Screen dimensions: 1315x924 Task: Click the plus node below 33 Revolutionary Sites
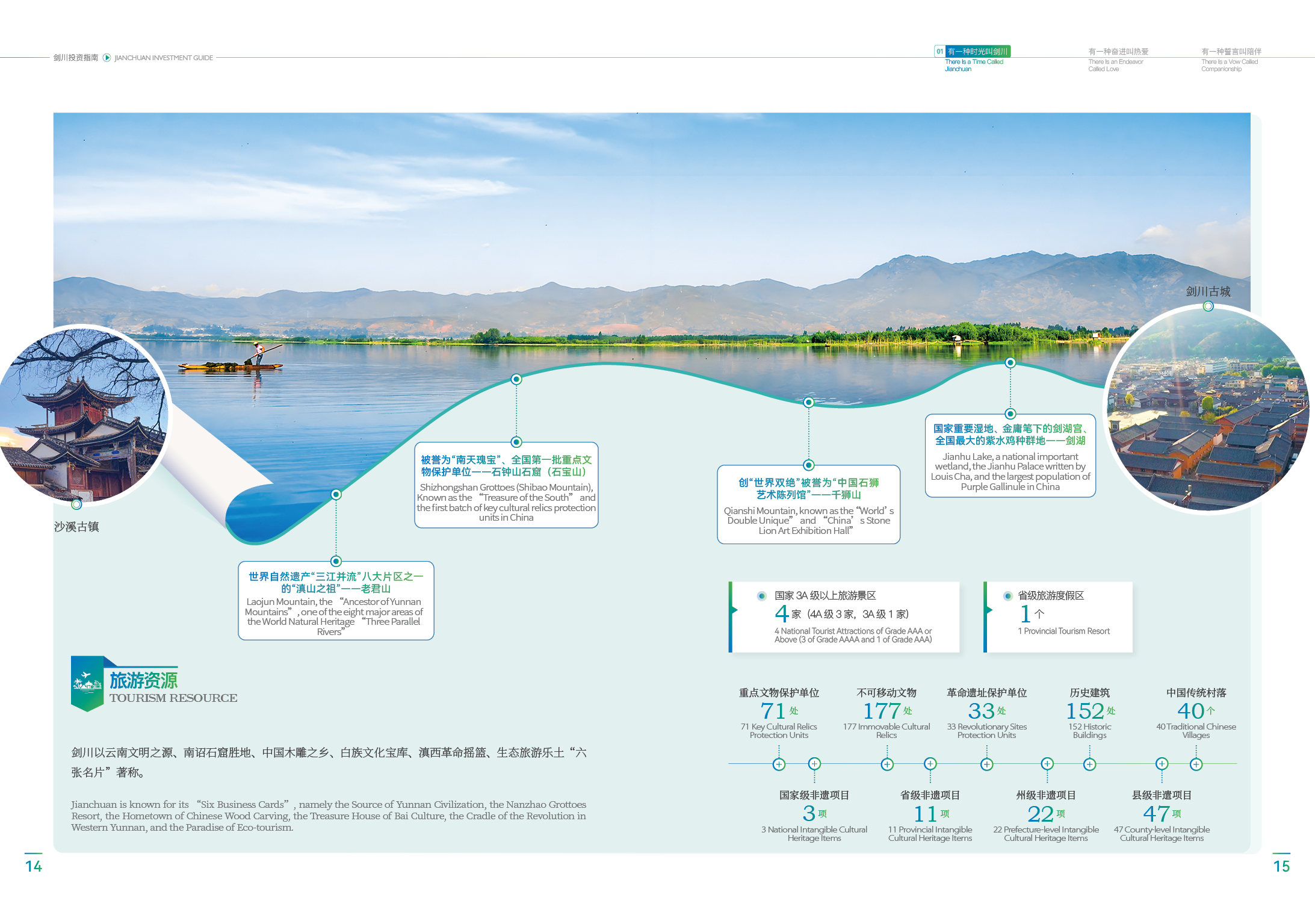tap(987, 764)
